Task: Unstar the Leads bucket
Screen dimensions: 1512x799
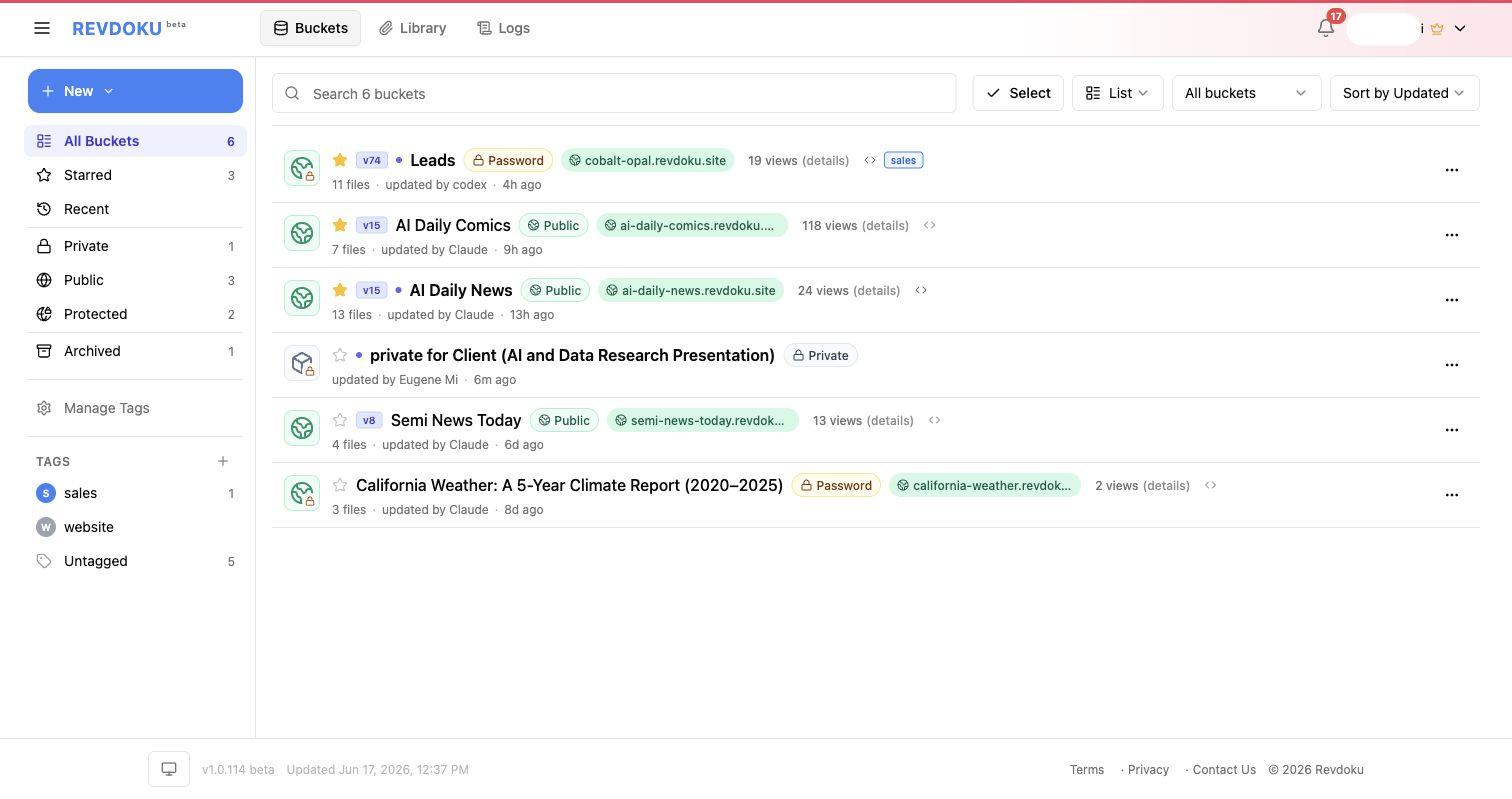Action: point(340,160)
